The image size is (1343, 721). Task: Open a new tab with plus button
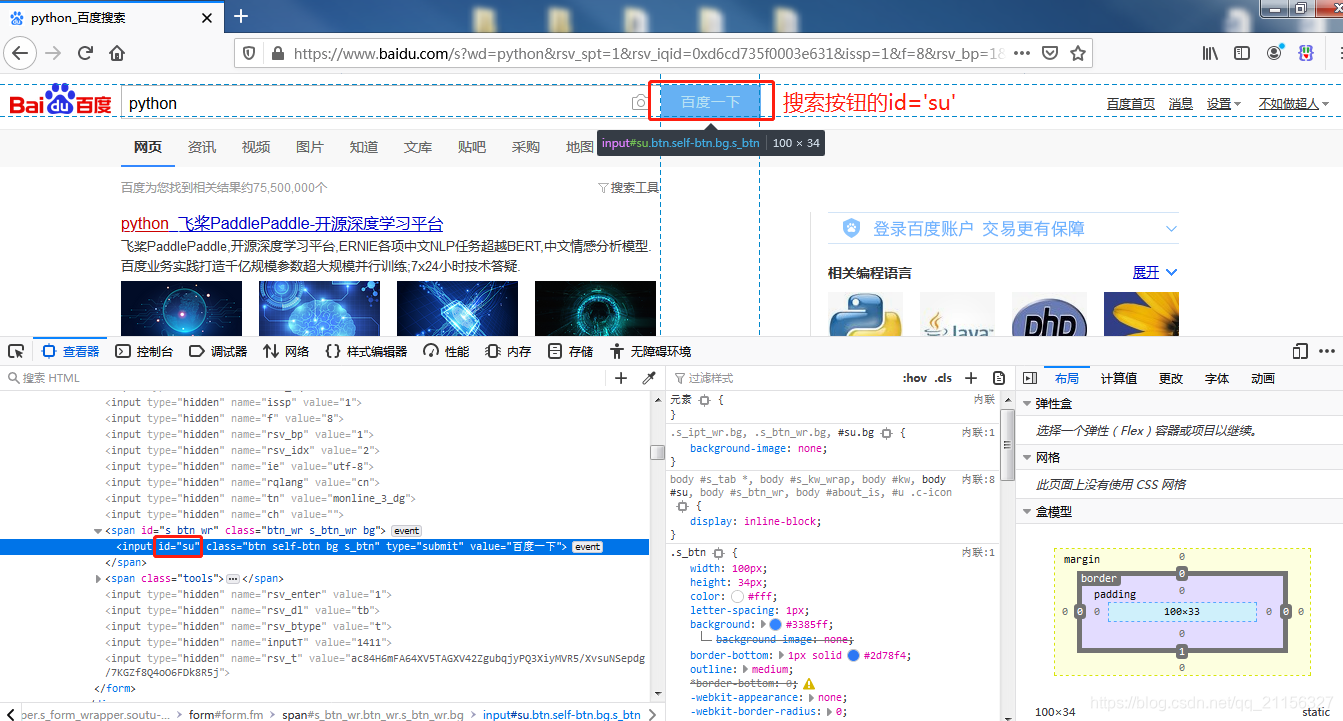[241, 16]
